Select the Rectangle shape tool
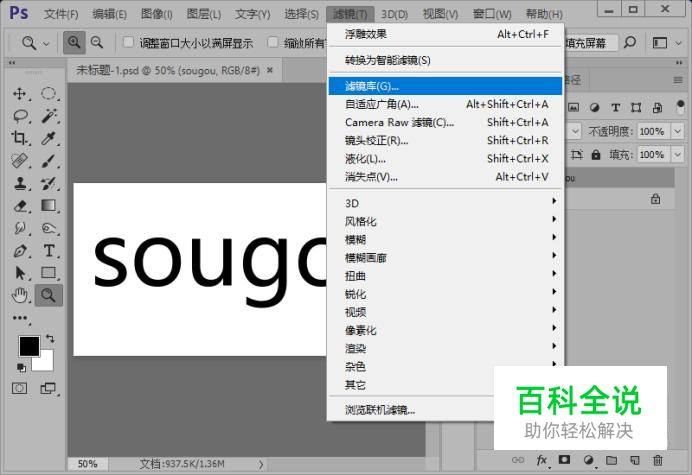 tap(48, 273)
